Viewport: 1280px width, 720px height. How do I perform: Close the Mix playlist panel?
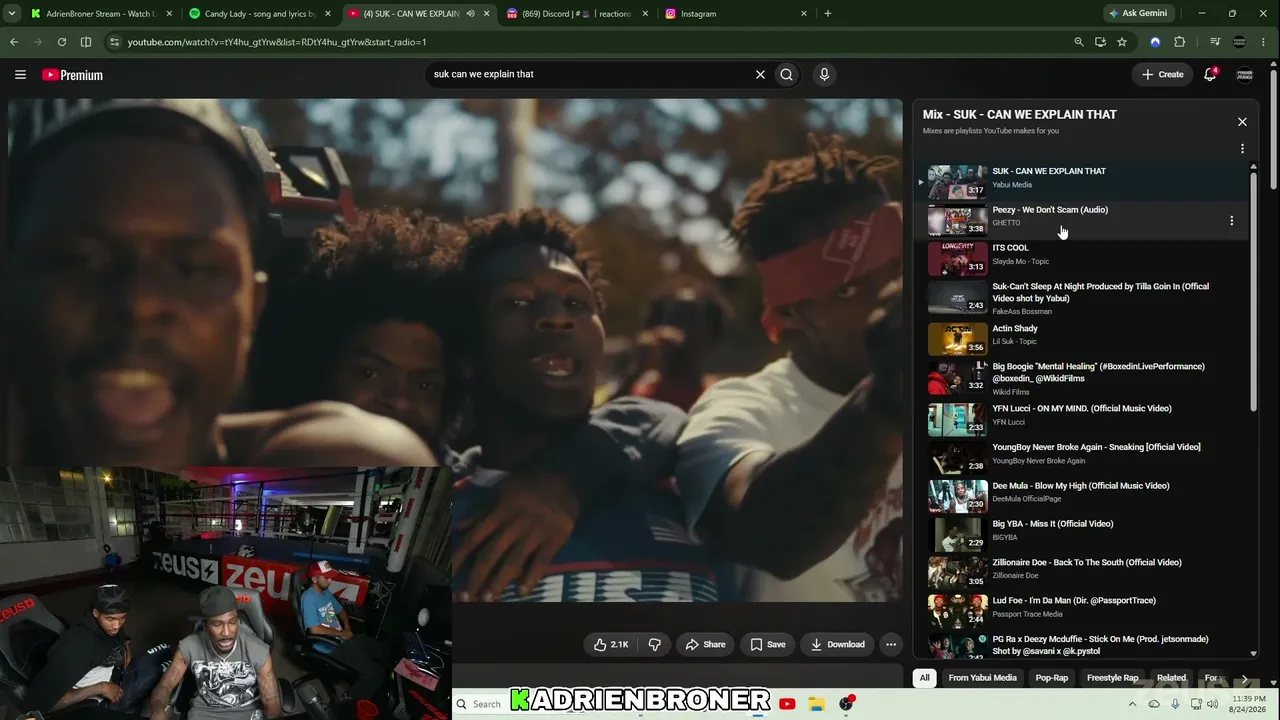click(x=1242, y=122)
